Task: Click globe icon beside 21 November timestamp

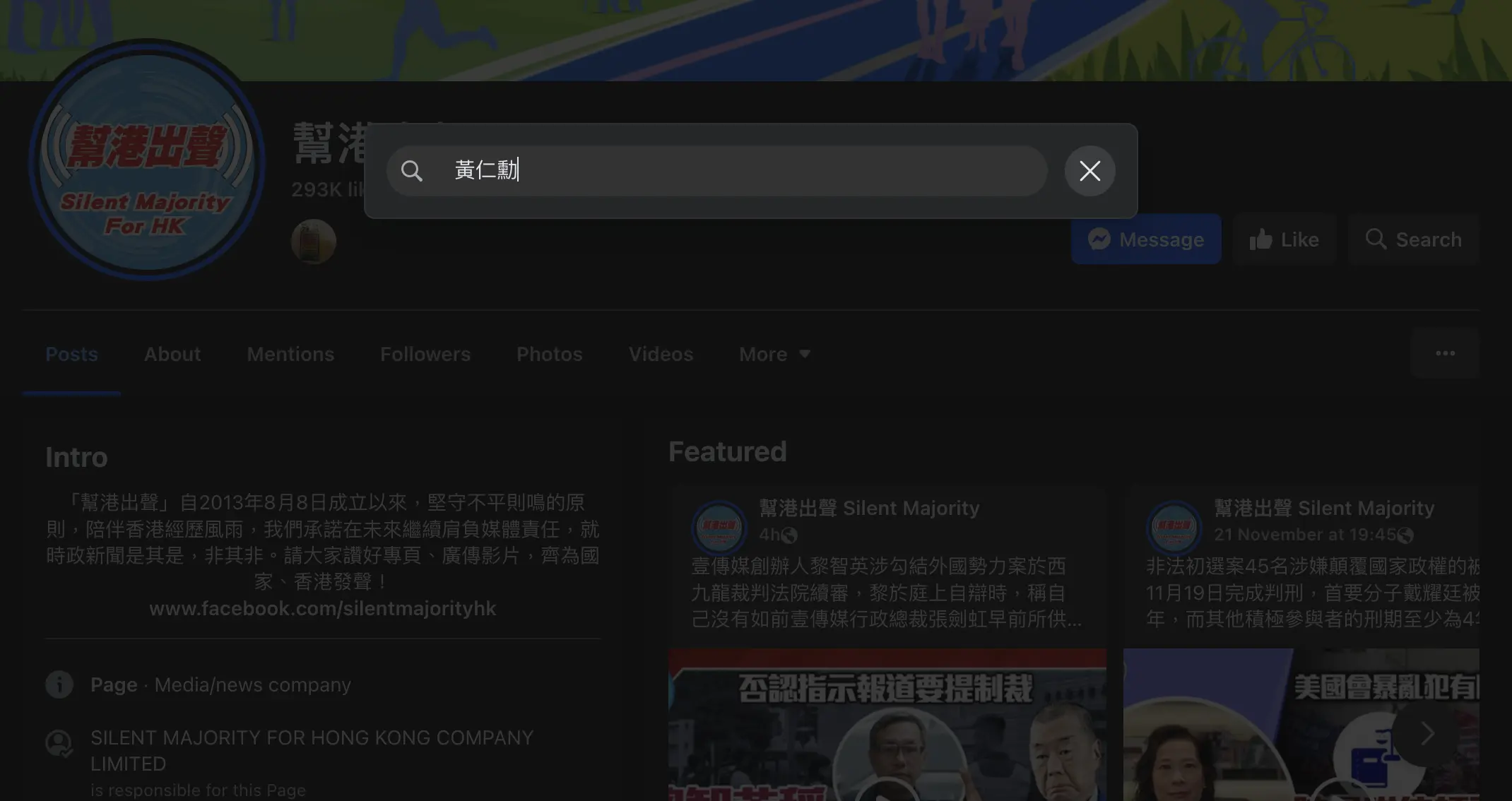Action: coord(1405,535)
